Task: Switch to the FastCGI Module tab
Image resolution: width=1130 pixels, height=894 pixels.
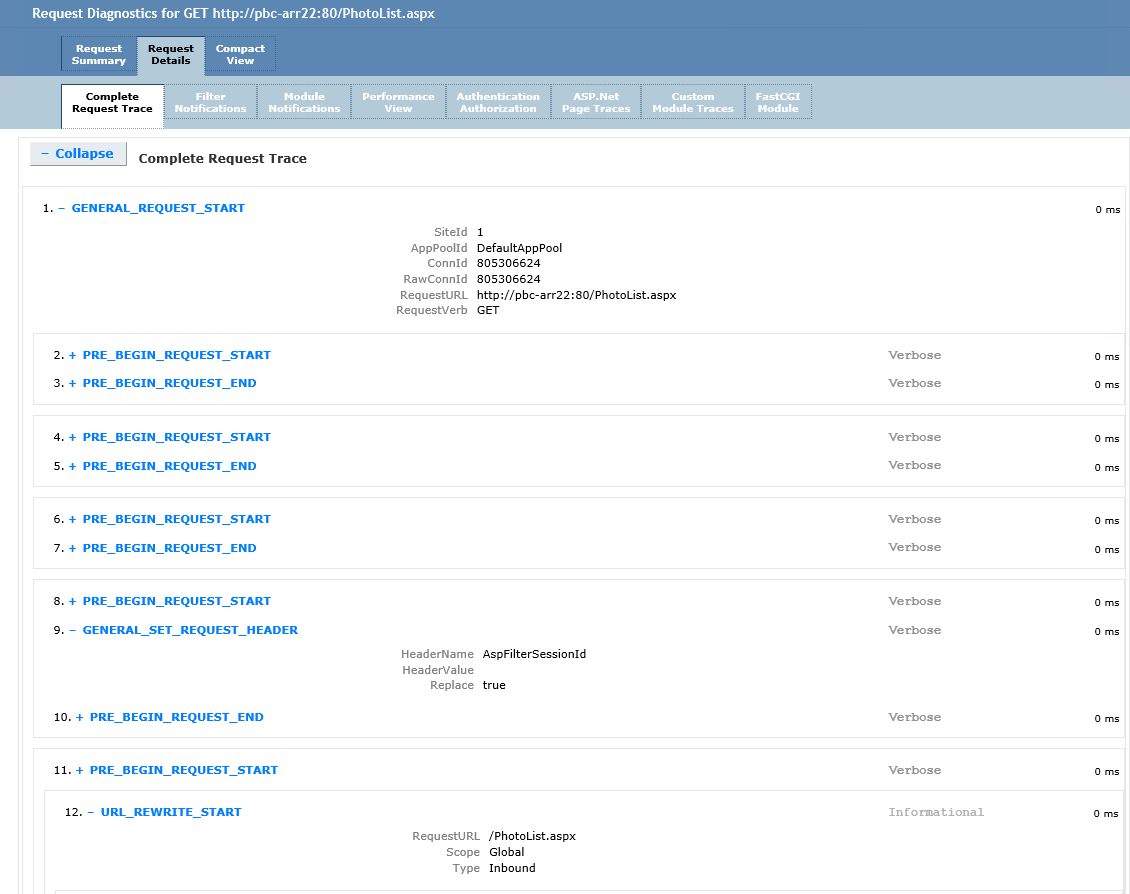Action: [x=778, y=103]
